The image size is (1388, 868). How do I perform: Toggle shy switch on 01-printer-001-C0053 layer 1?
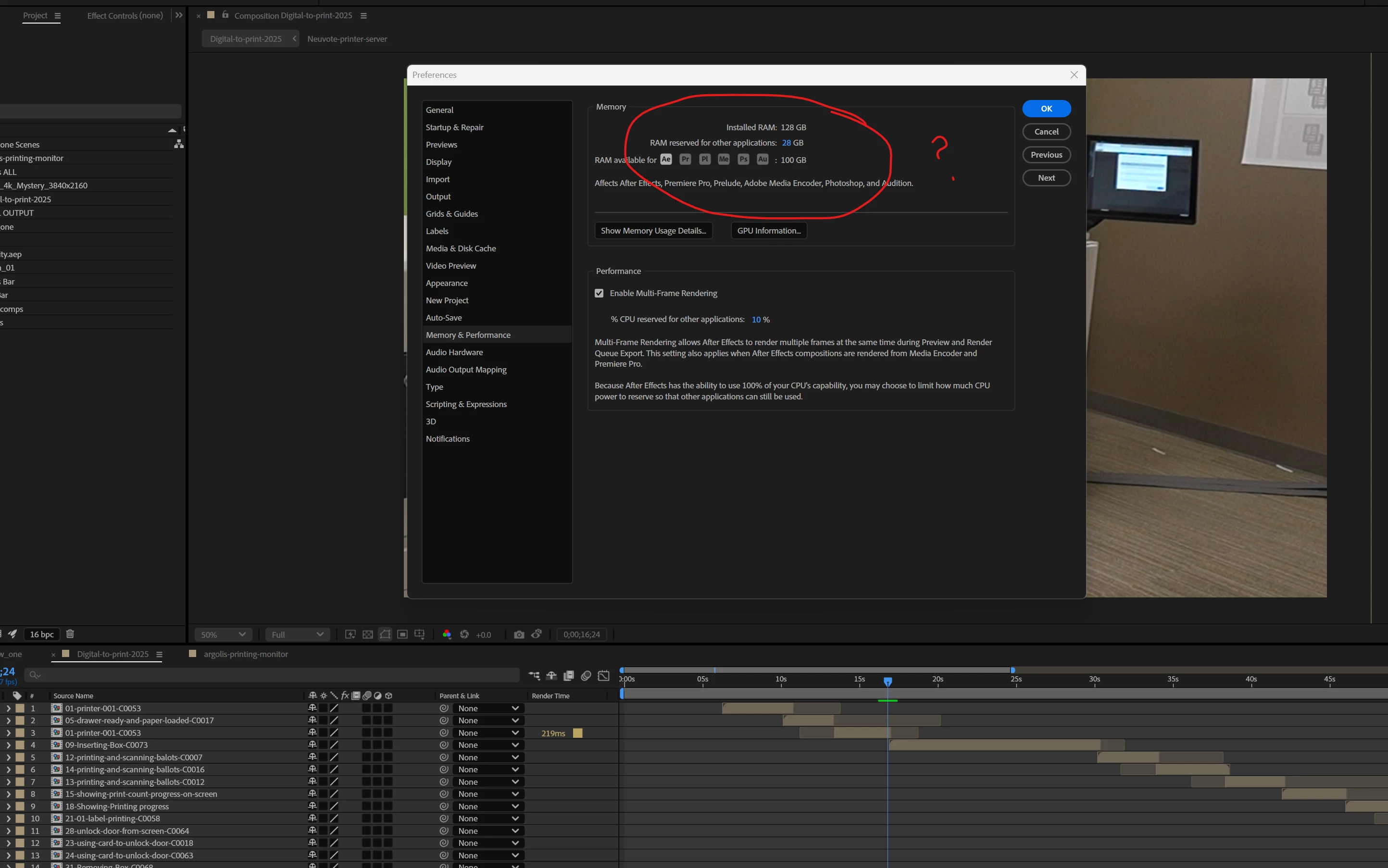(313, 708)
